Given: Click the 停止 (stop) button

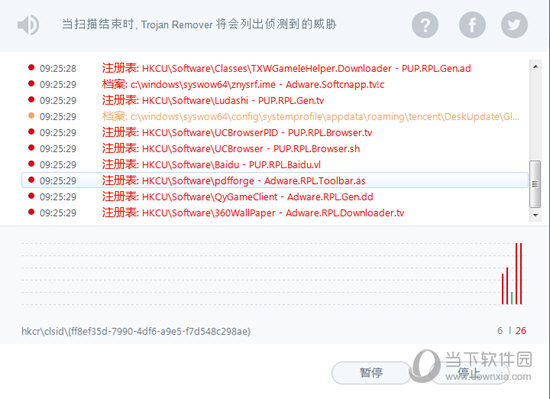Looking at the screenshot, I should pyautogui.click(x=470, y=373).
